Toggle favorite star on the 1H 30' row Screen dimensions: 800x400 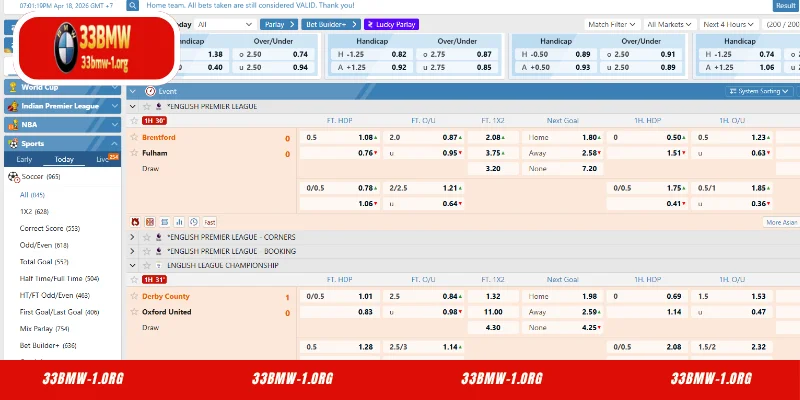click(x=134, y=121)
